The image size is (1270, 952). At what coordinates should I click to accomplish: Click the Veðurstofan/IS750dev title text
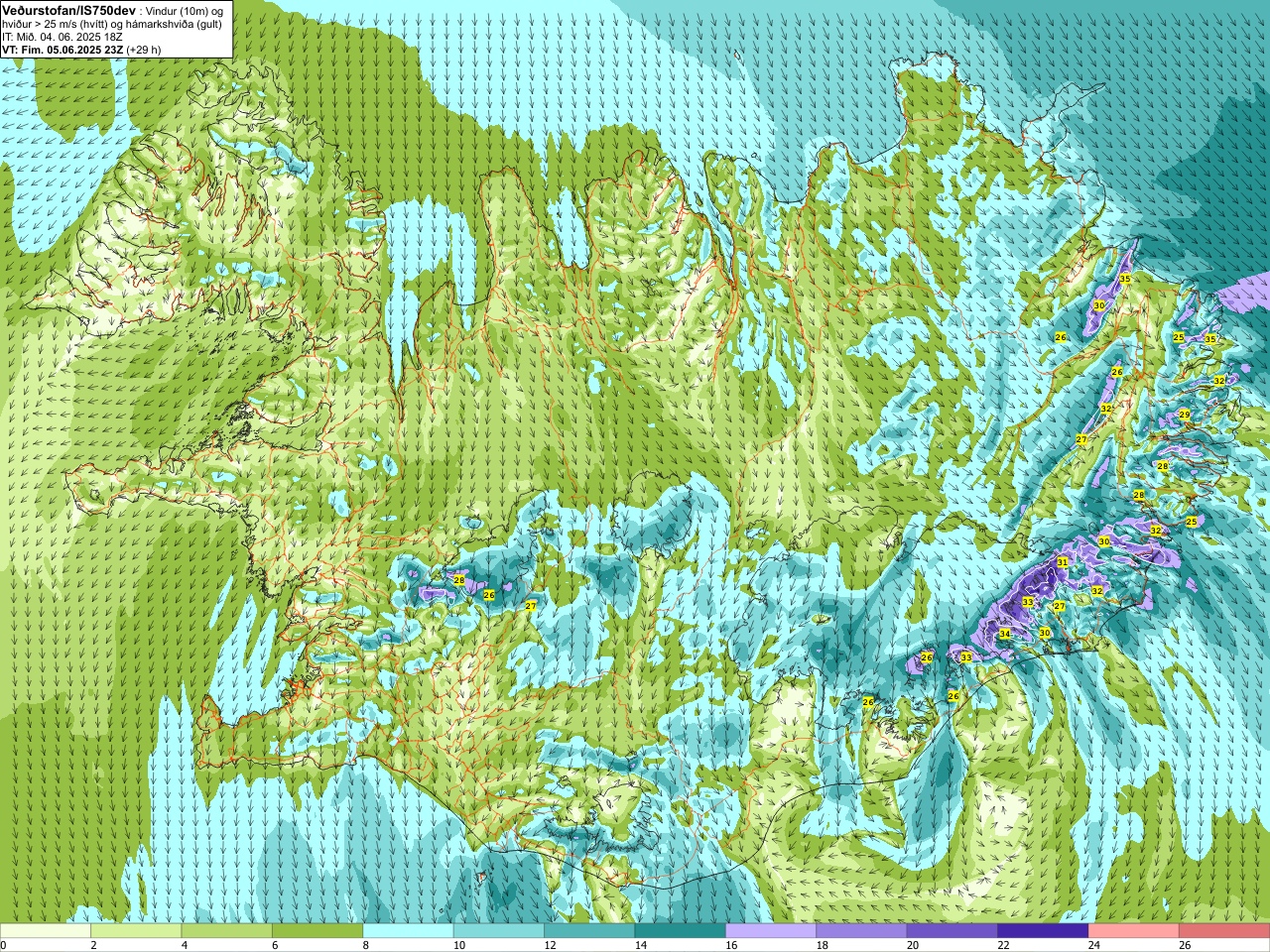pos(68,10)
